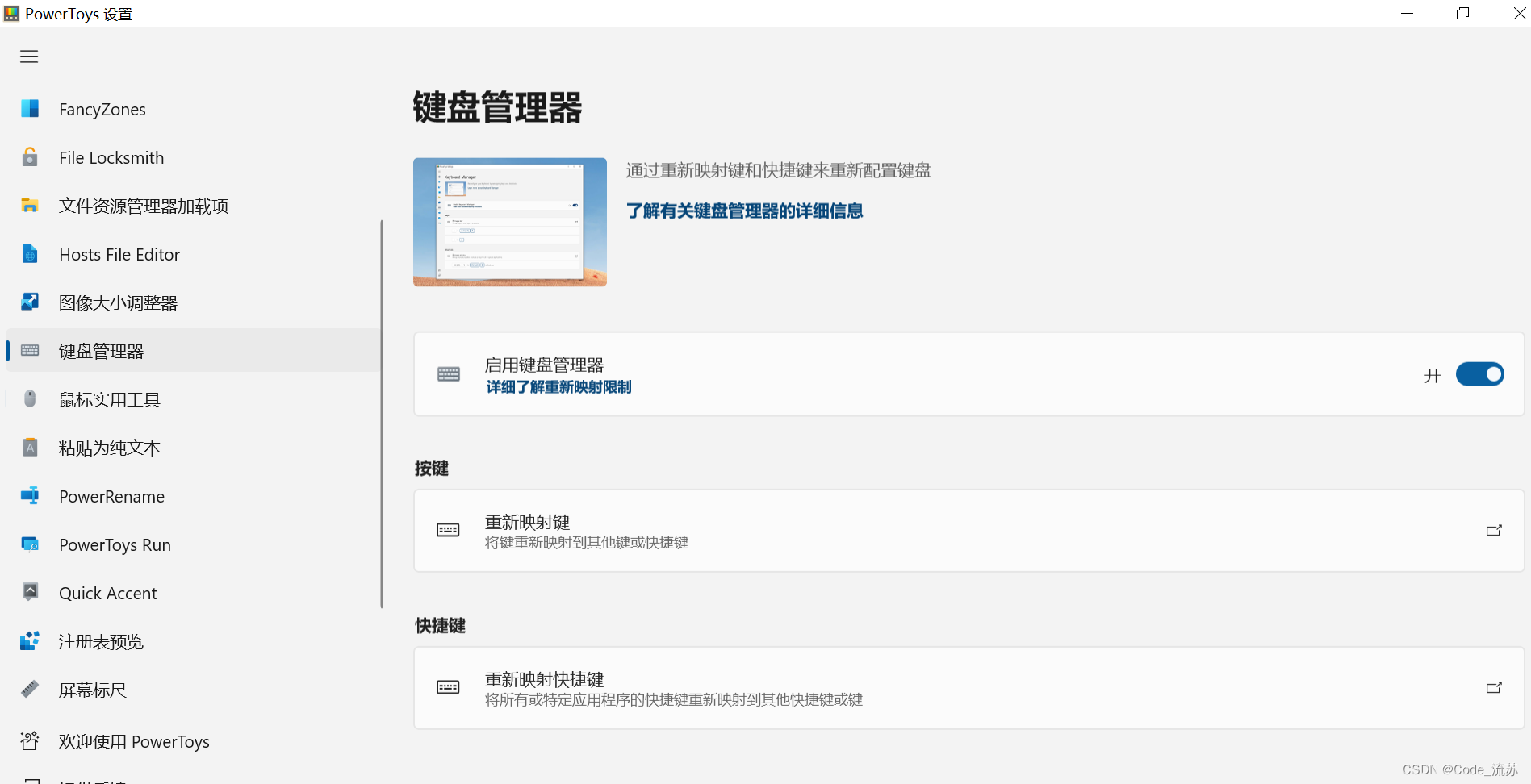Select 注册表预览 label in sidebar
This screenshot has width=1531, height=784.
(101, 641)
